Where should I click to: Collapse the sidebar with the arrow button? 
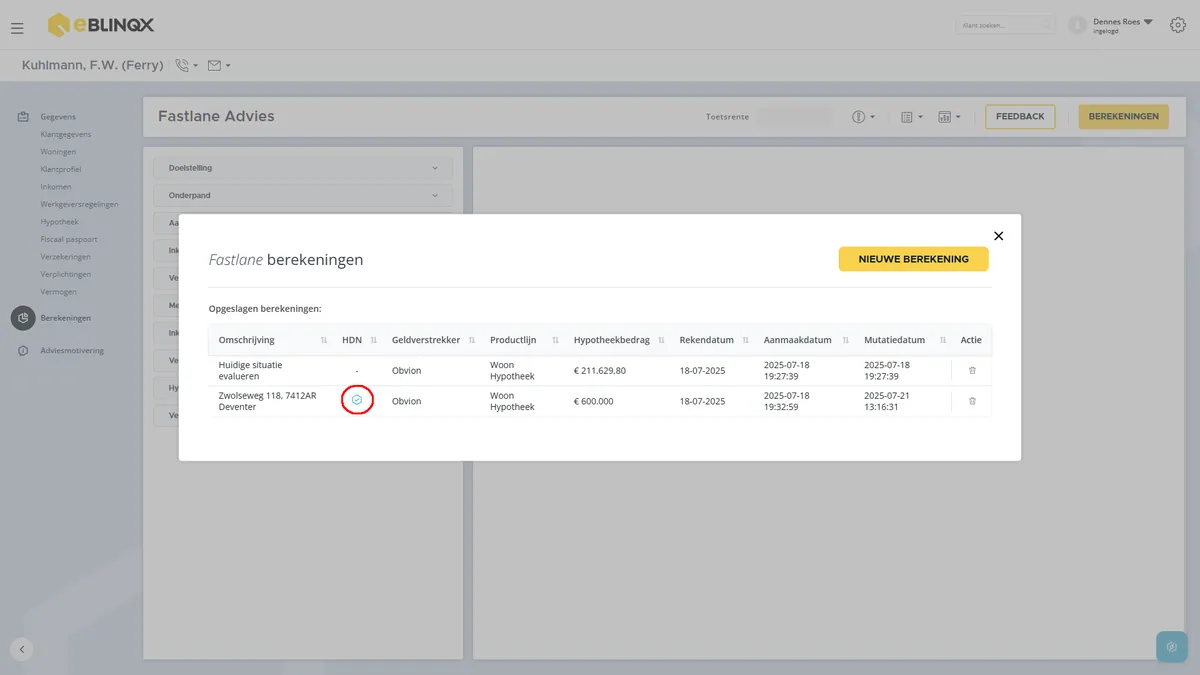pyautogui.click(x=22, y=649)
